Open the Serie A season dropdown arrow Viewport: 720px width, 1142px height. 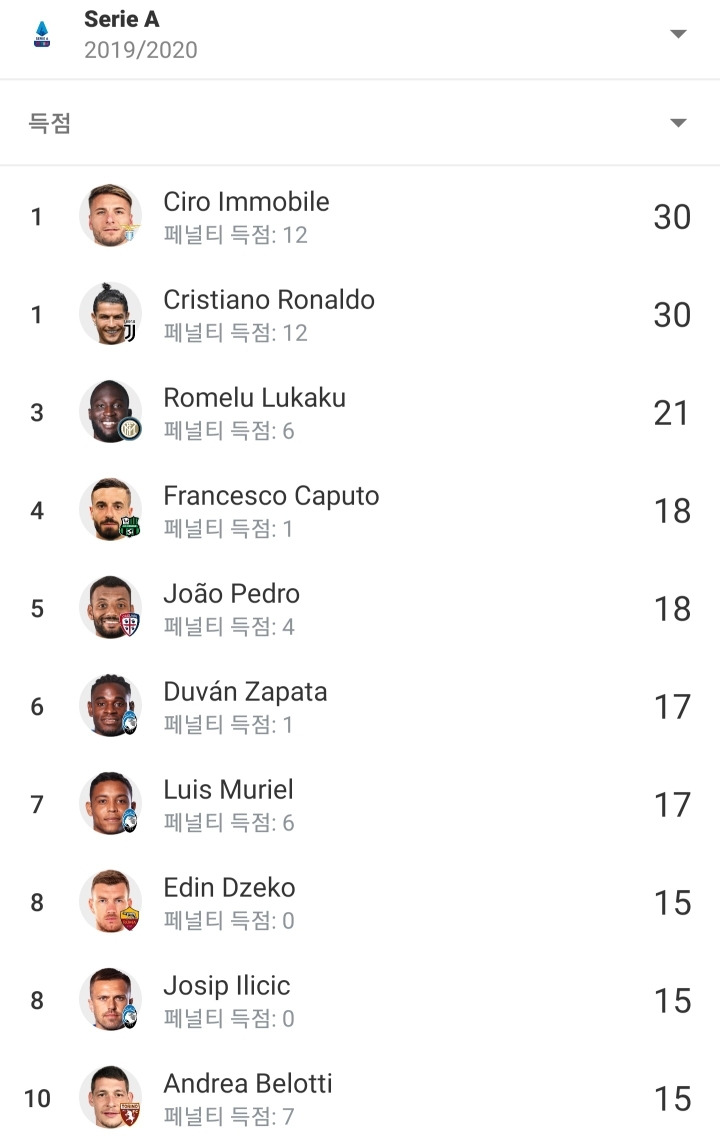click(x=678, y=34)
